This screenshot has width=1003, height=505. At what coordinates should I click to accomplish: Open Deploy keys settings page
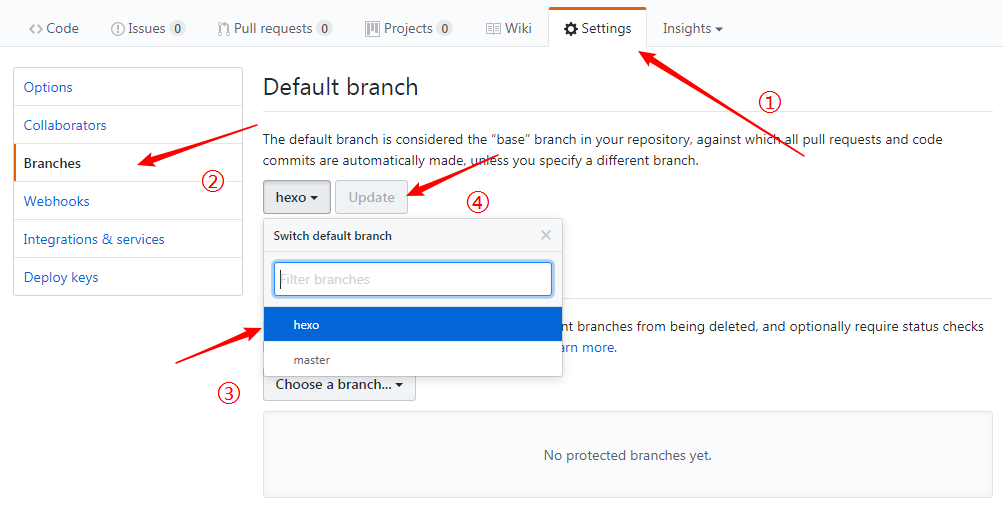61,277
